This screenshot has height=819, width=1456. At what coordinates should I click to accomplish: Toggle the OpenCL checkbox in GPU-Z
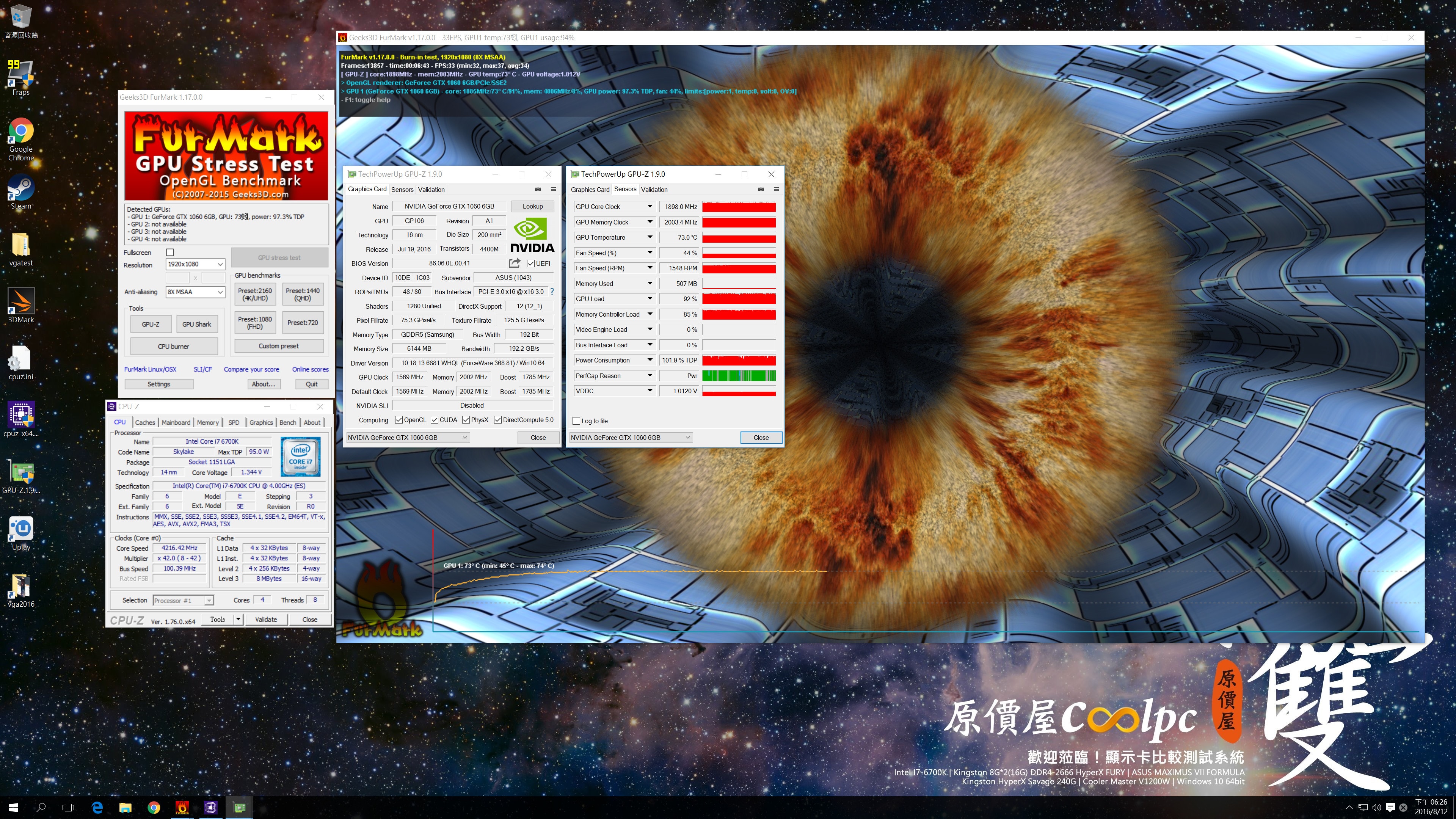point(399,420)
